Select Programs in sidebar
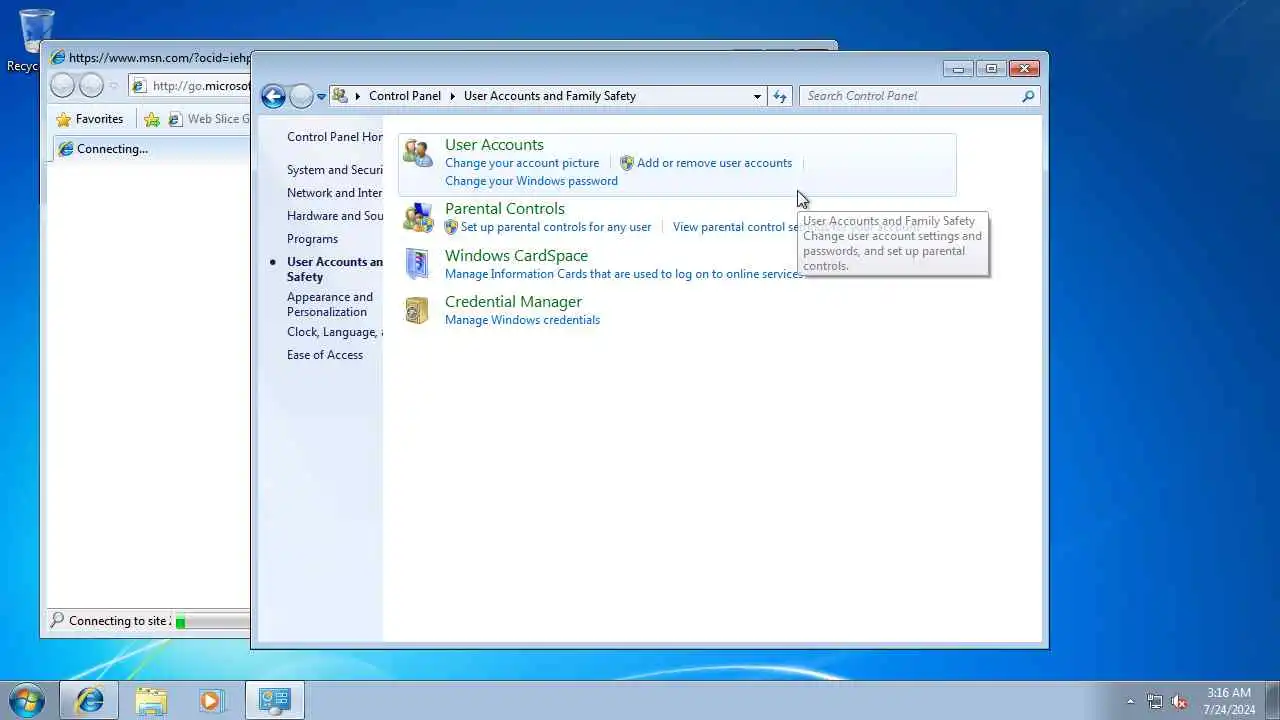Image resolution: width=1280 pixels, height=720 pixels. pyautogui.click(x=312, y=239)
